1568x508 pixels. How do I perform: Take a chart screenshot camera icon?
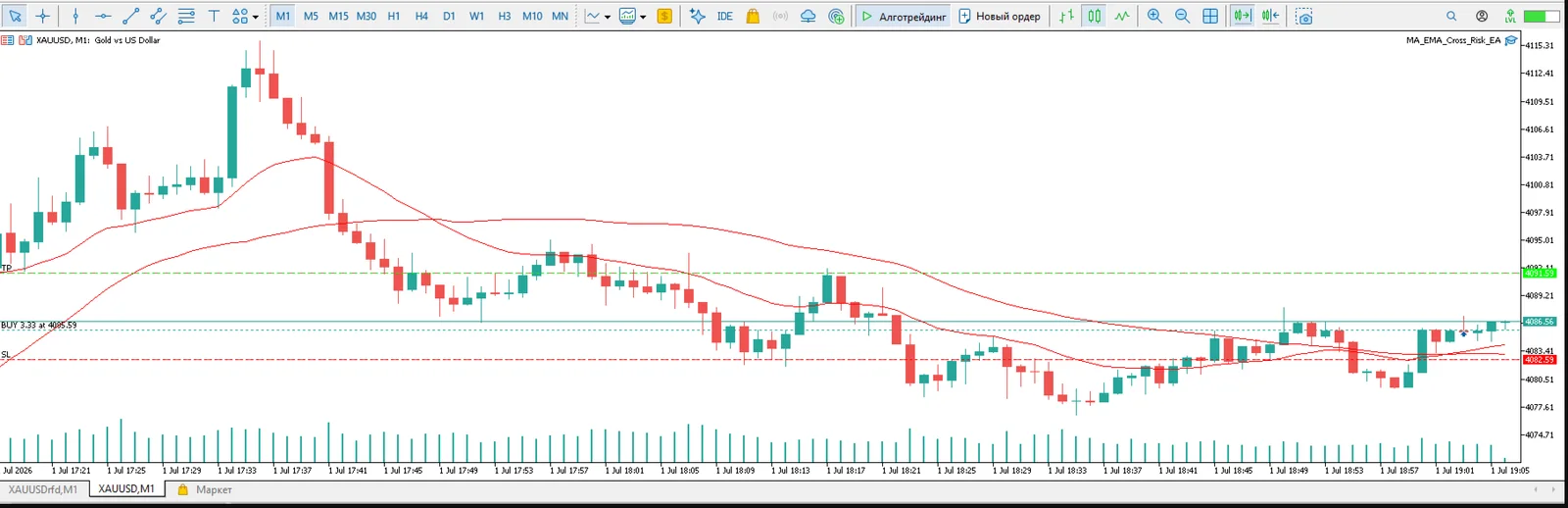pyautogui.click(x=1303, y=16)
